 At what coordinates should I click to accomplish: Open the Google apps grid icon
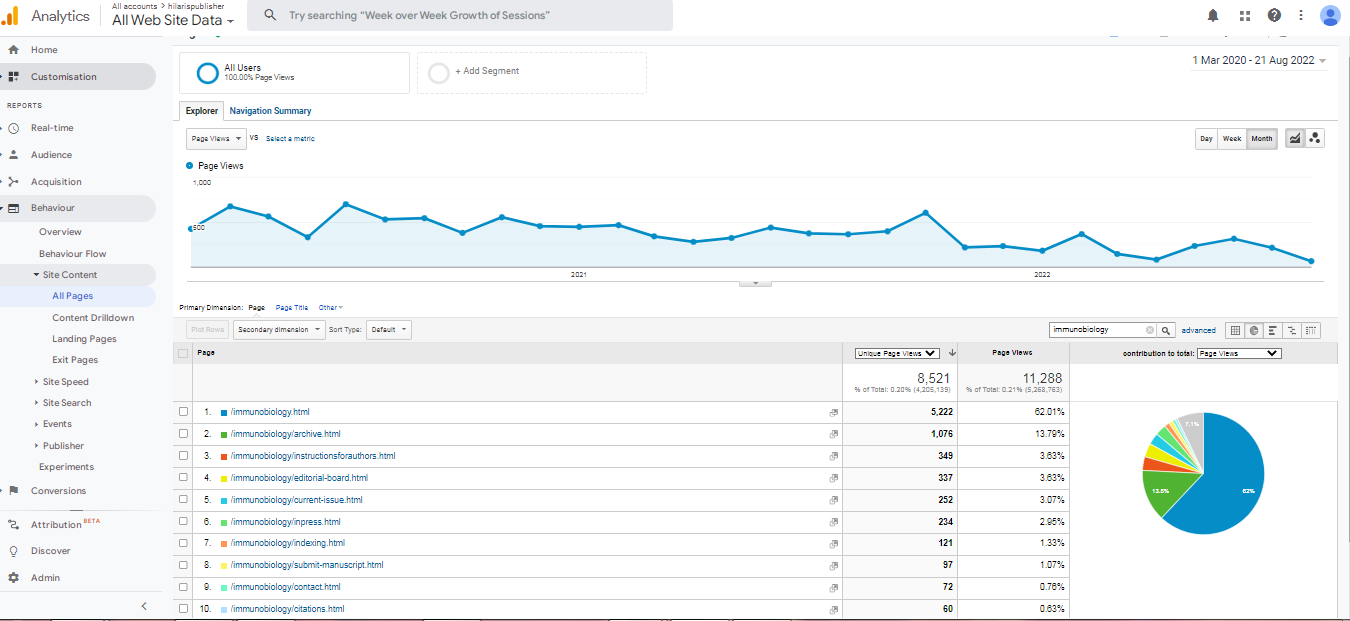pos(1244,15)
